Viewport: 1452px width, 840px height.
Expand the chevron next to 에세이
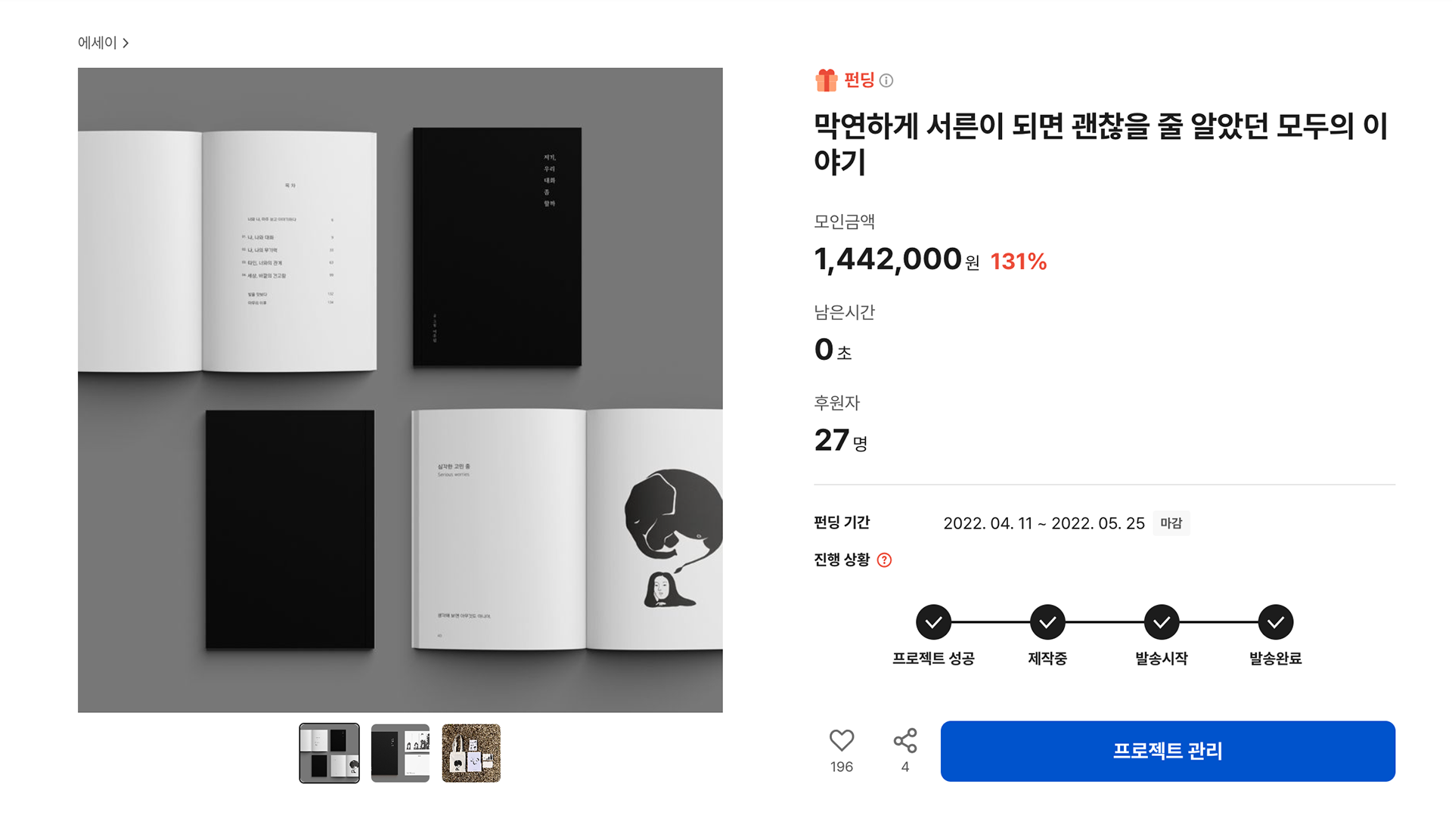coord(126,43)
